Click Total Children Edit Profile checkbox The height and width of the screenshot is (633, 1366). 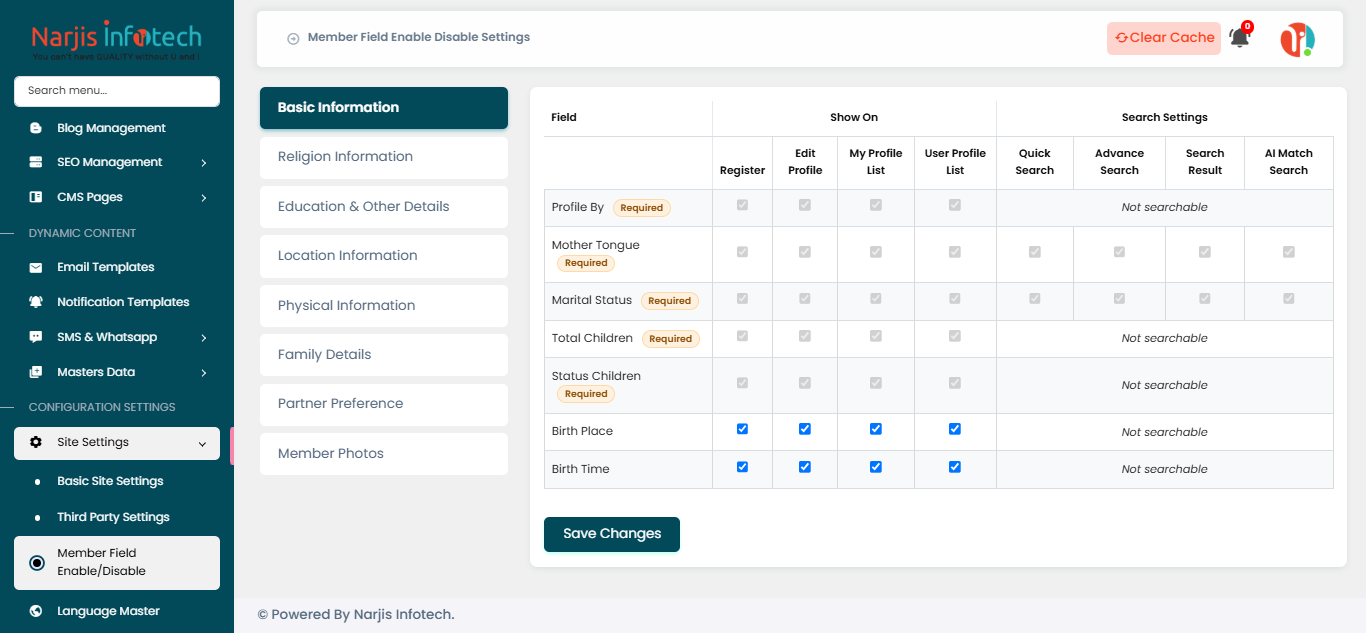[805, 336]
